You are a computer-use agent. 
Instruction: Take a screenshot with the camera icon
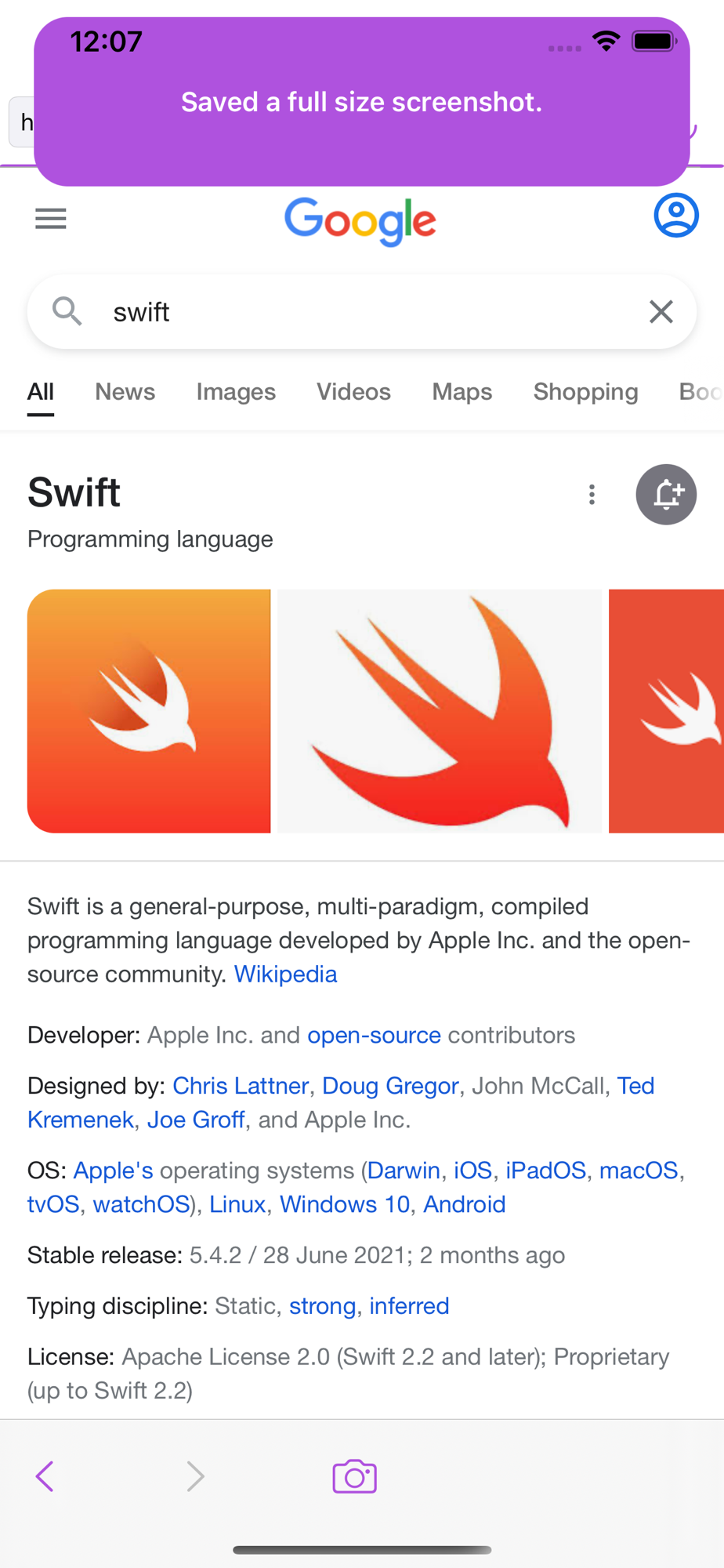354,1476
